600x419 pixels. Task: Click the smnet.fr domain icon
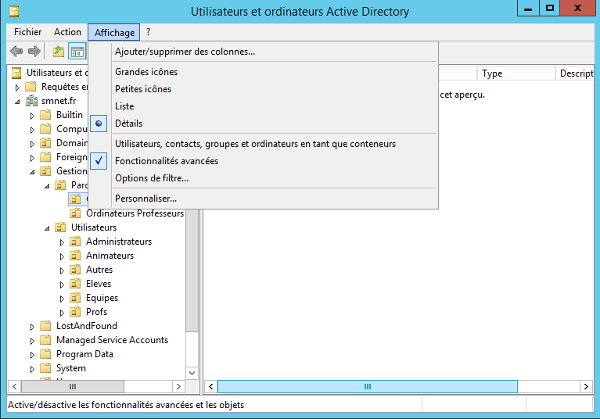[x=32, y=101]
